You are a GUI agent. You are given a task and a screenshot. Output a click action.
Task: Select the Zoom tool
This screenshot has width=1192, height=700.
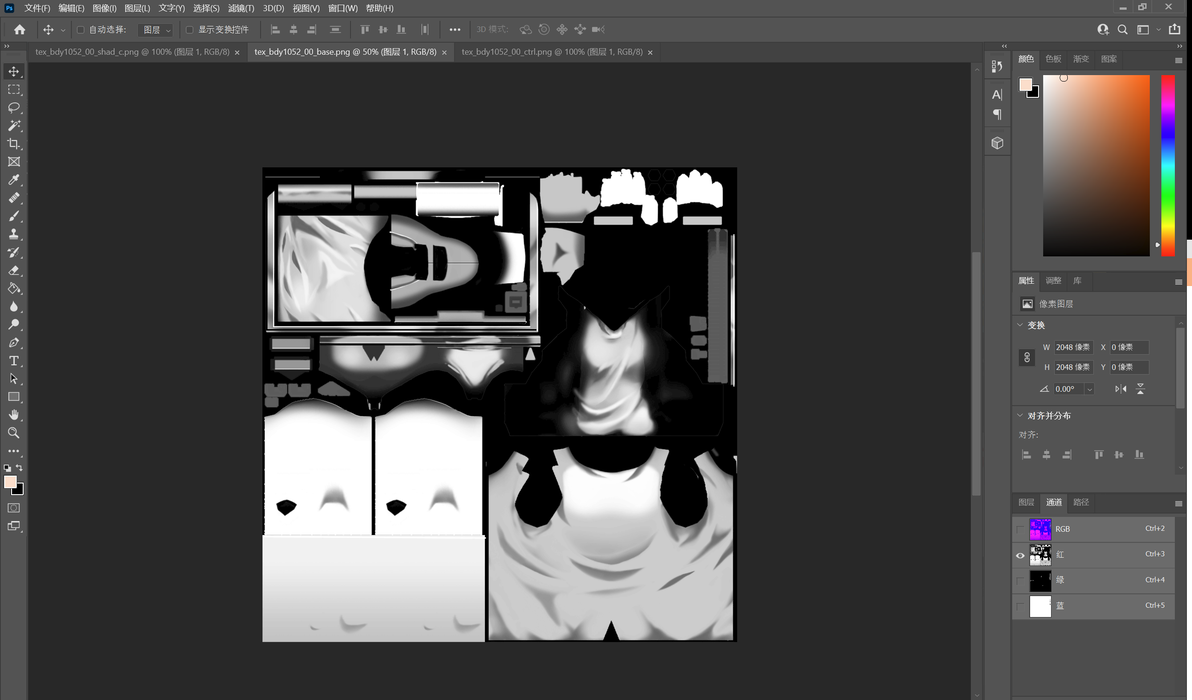[x=14, y=433]
